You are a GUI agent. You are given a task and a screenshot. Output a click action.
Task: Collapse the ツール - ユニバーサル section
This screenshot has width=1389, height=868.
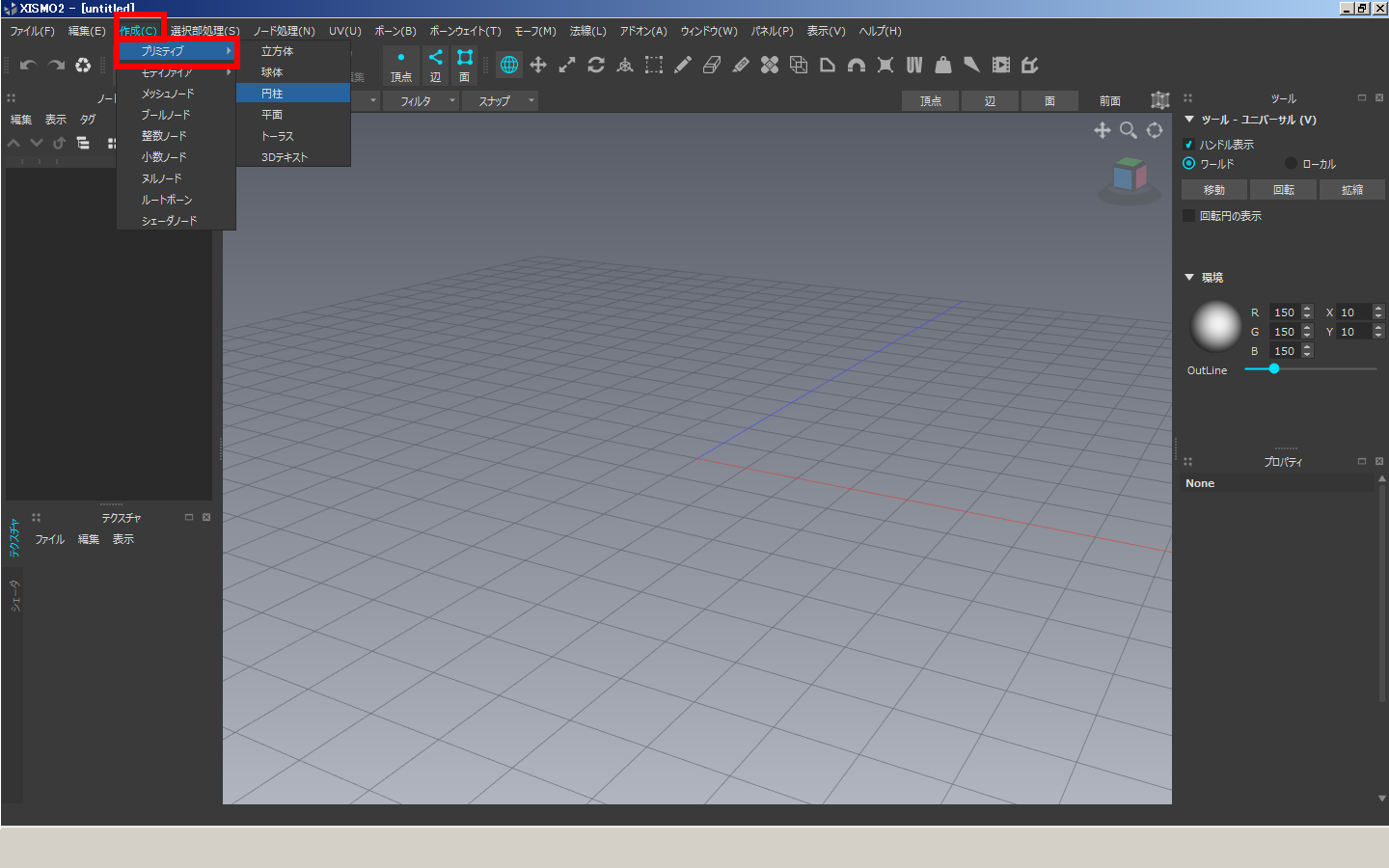(1189, 120)
